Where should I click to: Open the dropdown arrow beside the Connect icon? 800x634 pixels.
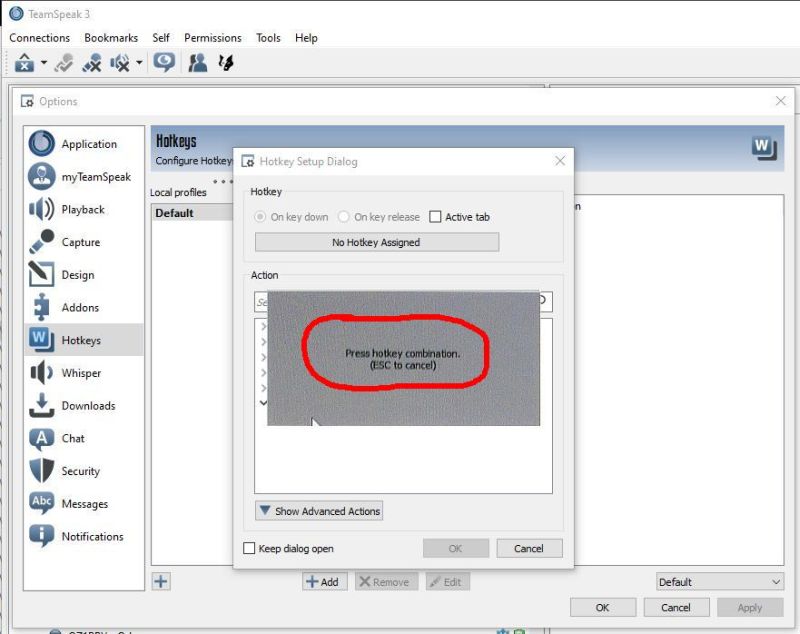(44, 63)
